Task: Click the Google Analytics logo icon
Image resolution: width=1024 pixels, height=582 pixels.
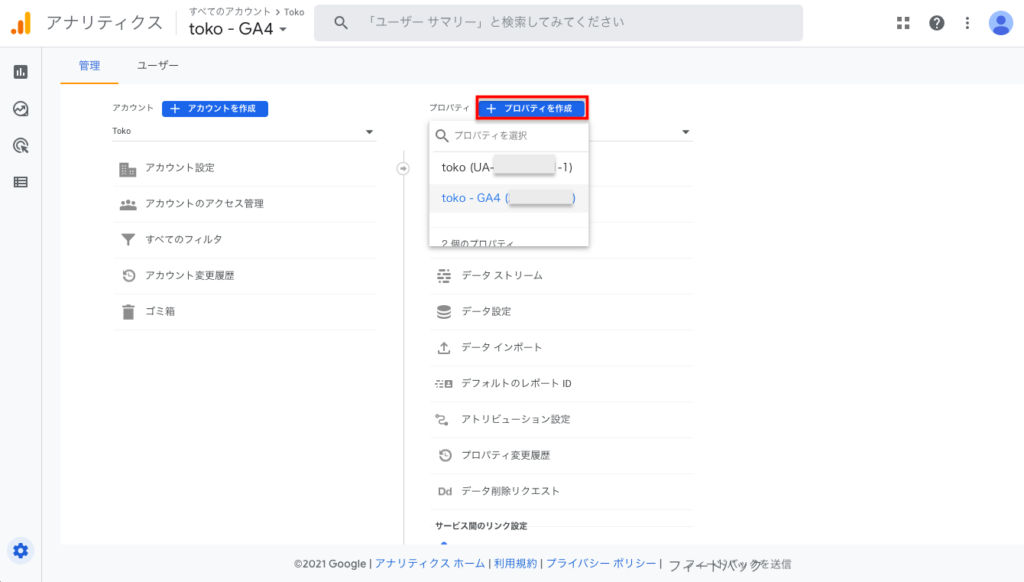Action: (x=21, y=24)
